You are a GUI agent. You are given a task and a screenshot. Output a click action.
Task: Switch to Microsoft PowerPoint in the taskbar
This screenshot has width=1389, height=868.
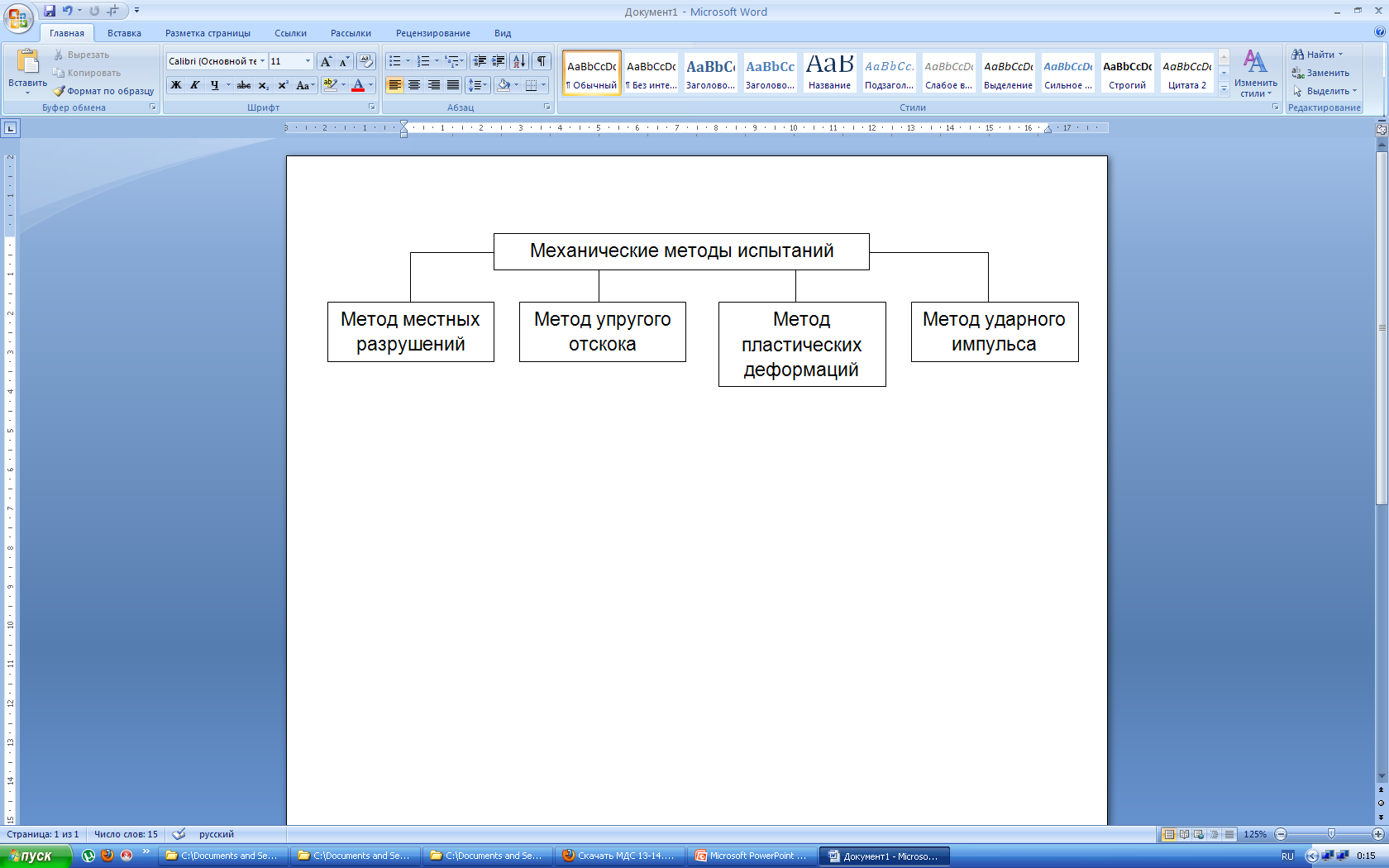[x=752, y=856]
